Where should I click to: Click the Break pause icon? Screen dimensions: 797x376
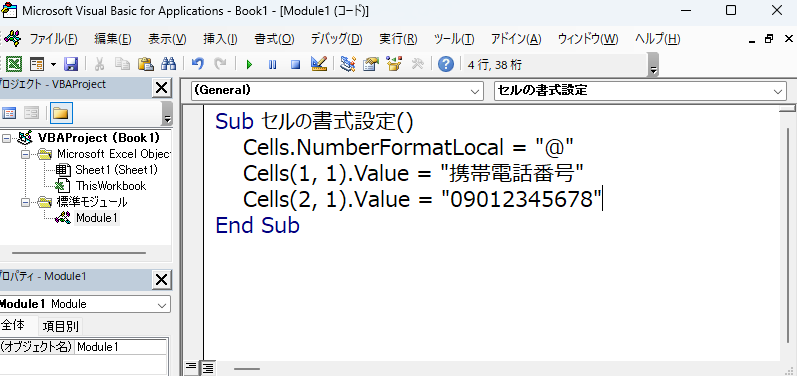coord(272,65)
